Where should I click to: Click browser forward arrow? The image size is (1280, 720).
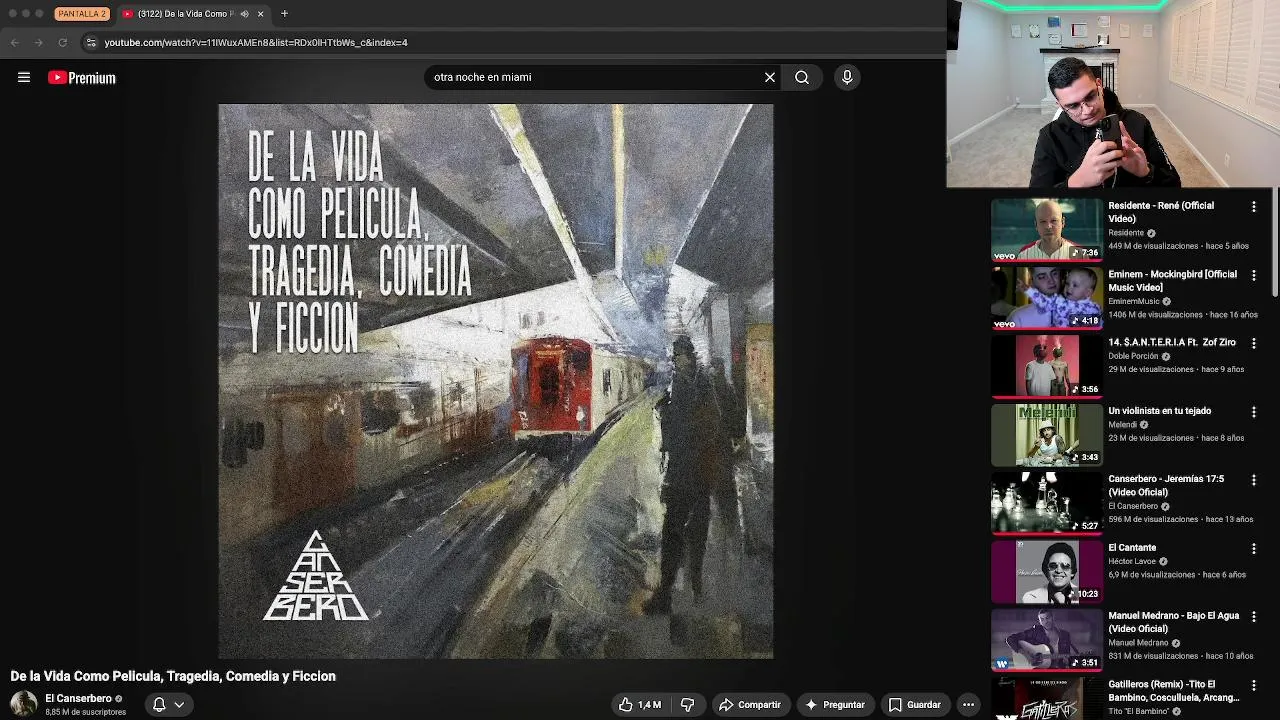click(x=38, y=42)
